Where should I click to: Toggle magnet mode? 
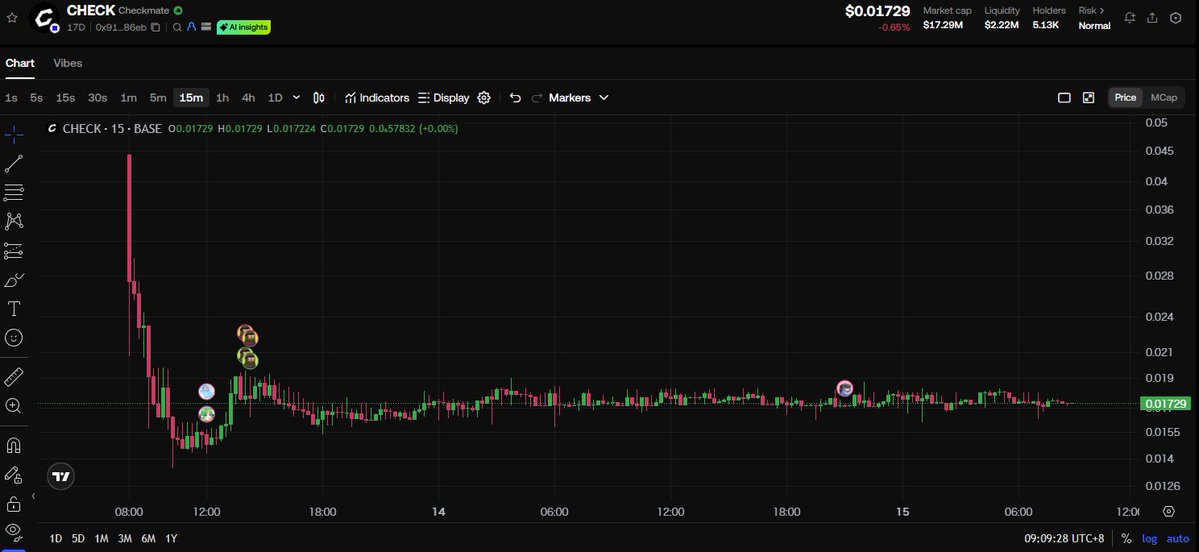pos(14,445)
